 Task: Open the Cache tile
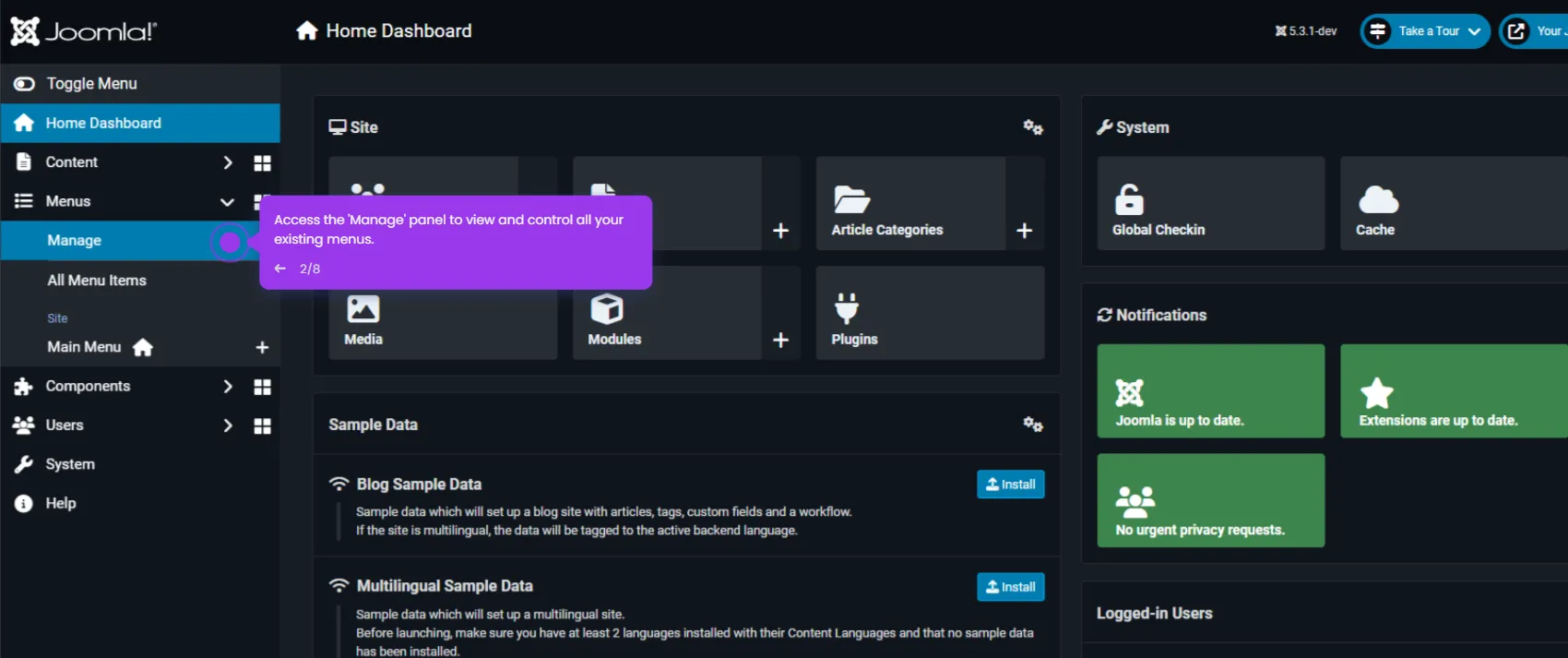[x=1454, y=203]
